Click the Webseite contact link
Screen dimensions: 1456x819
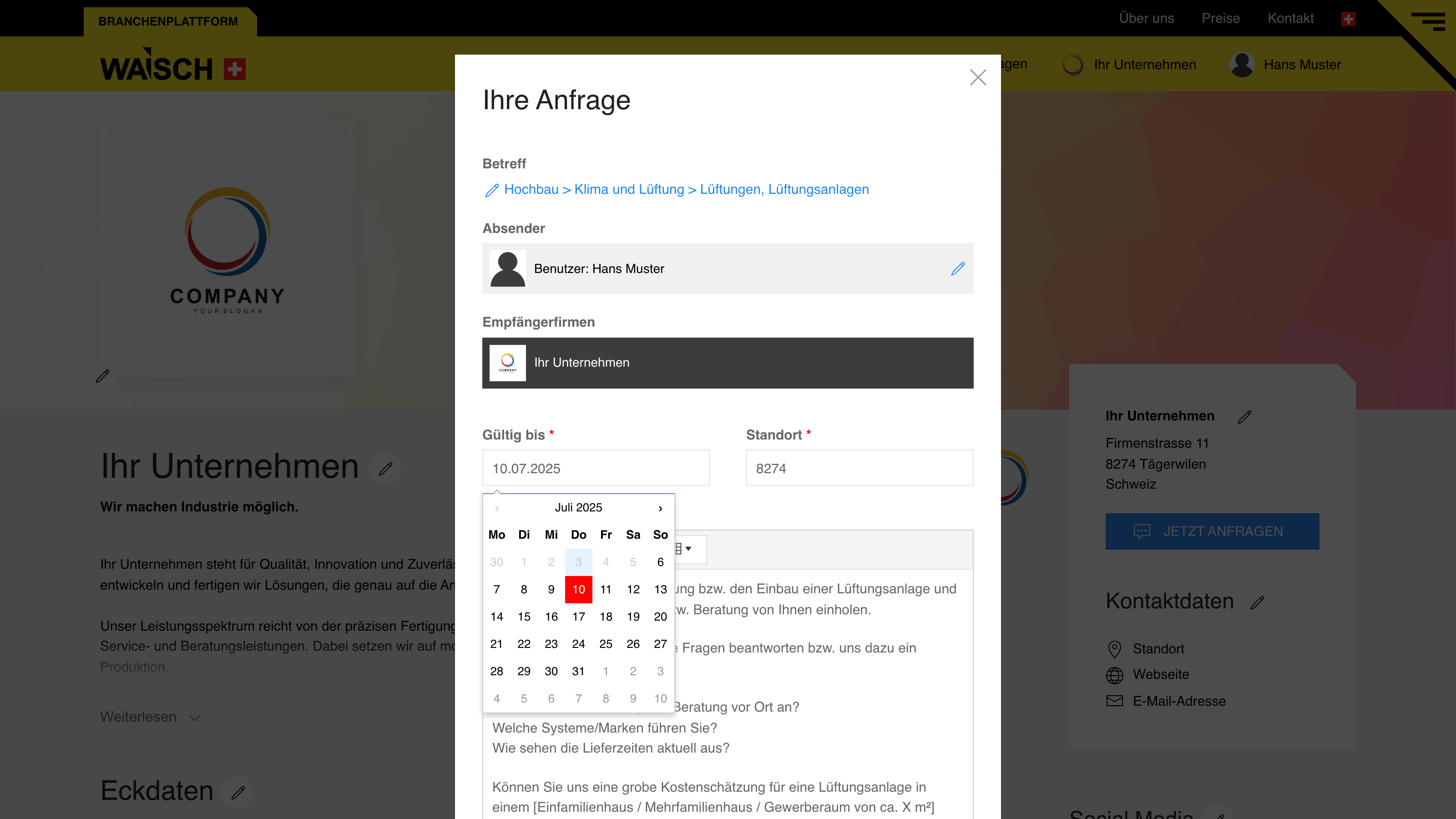coord(1161,675)
